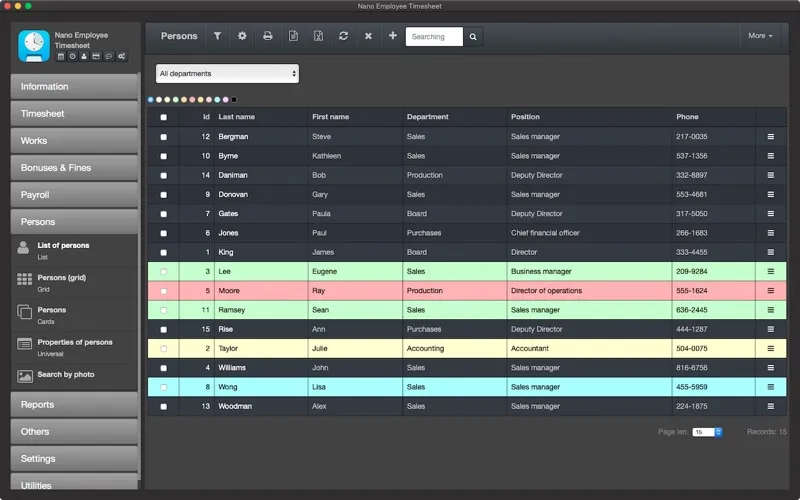
Task: Open the Payroll section
Action: [x=74, y=195]
